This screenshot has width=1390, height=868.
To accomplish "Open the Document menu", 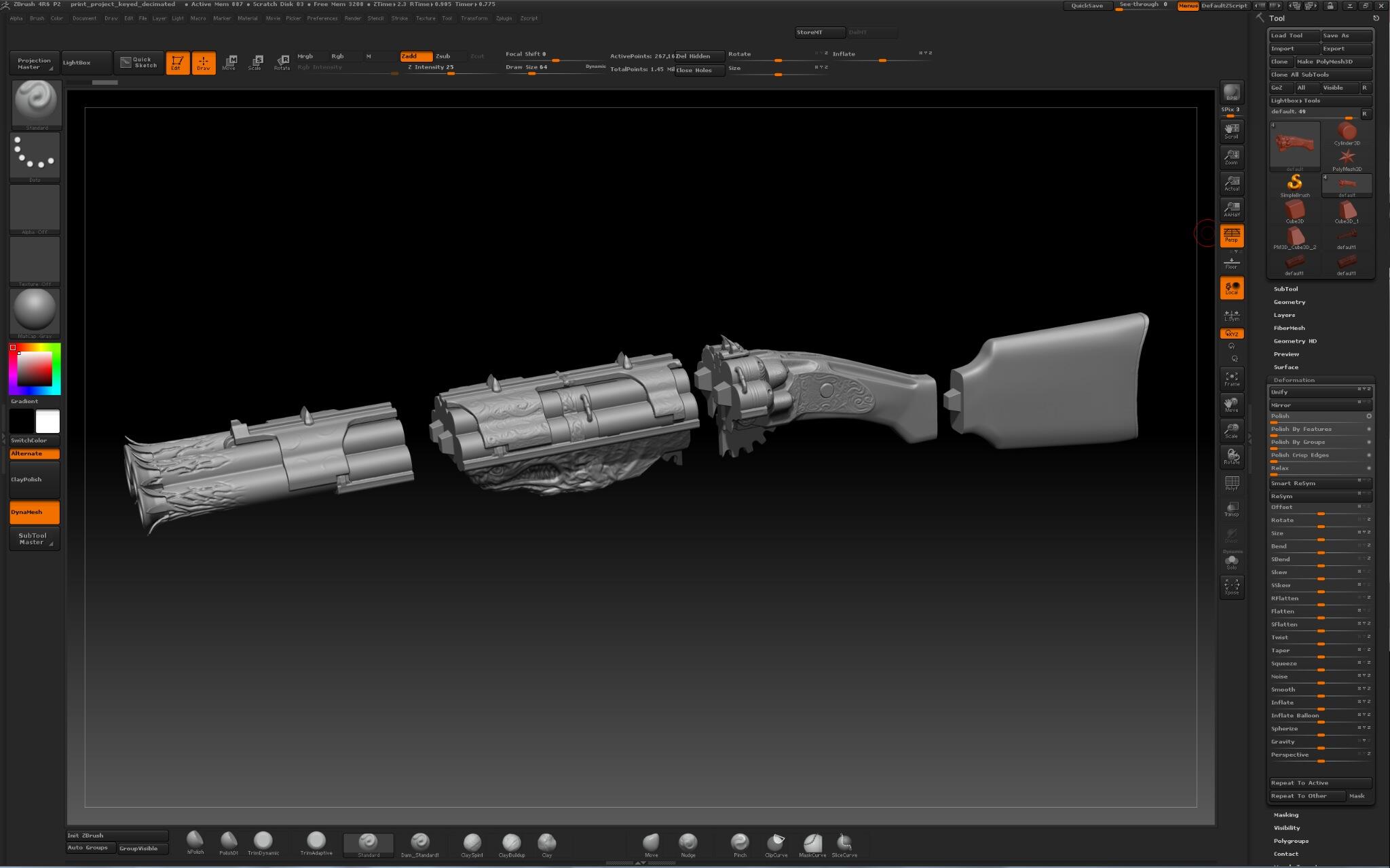I will tap(85, 18).
